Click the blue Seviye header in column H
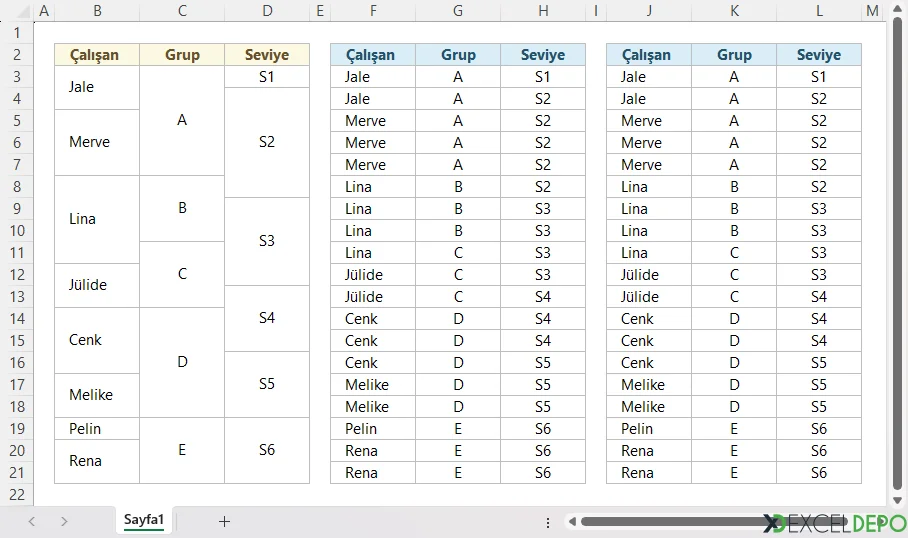This screenshot has width=908, height=538. [x=543, y=55]
